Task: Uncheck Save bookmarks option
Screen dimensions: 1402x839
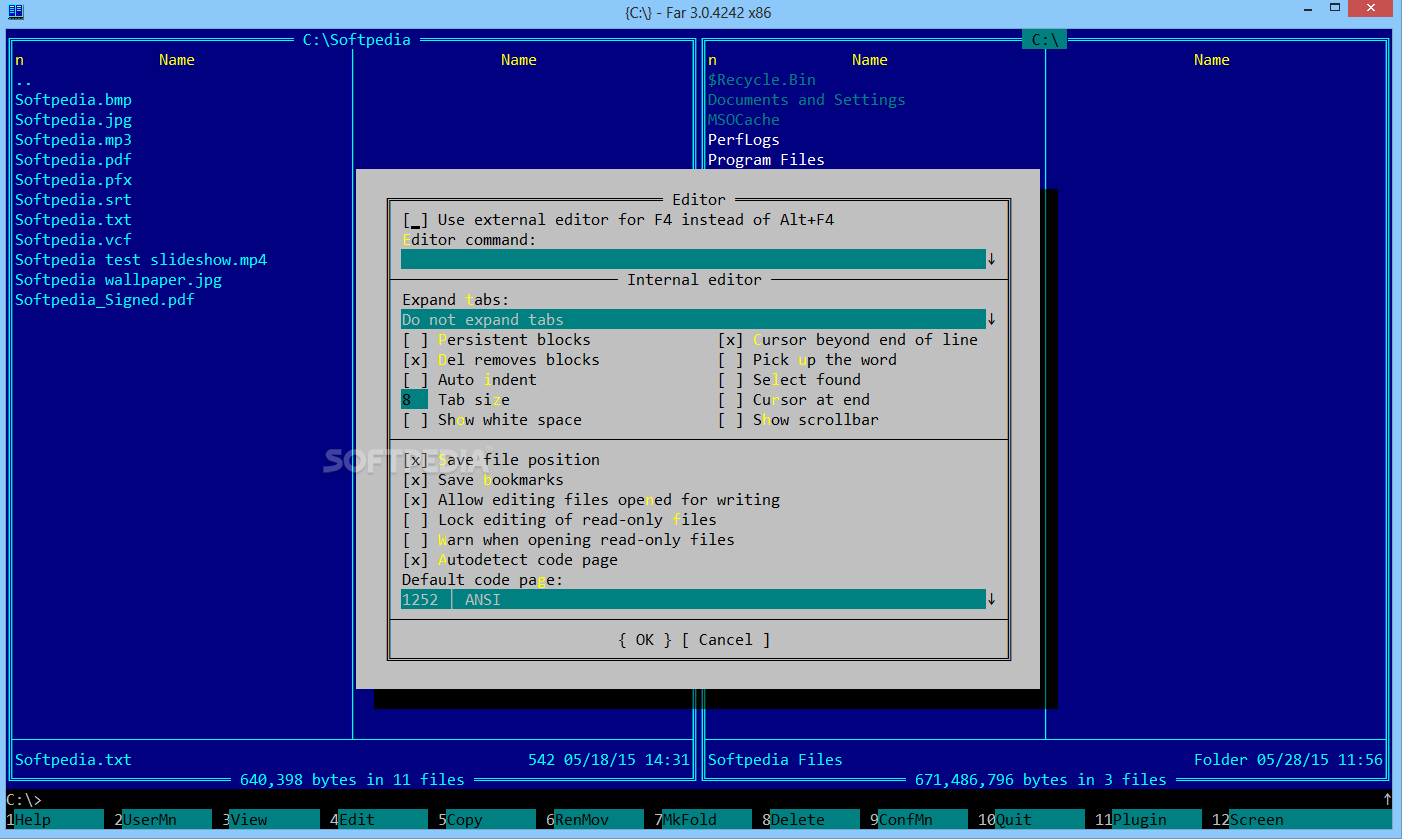Action: click(416, 480)
